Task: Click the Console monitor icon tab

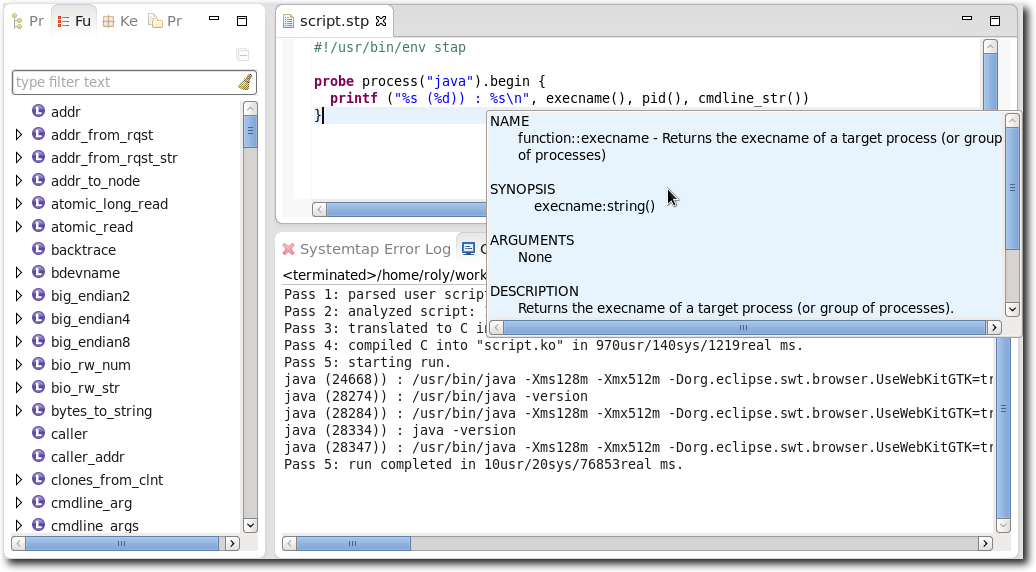Action: pos(468,249)
